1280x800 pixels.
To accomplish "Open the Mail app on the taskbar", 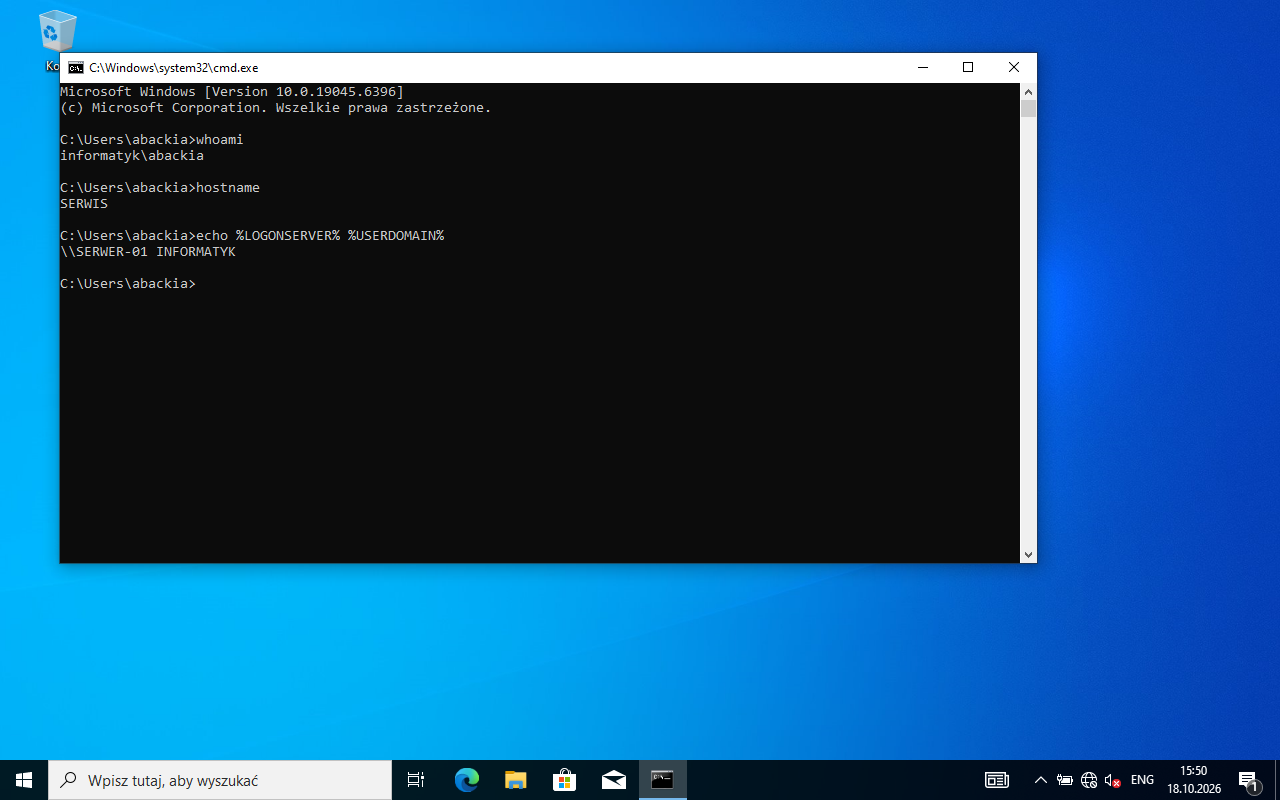I will point(613,780).
